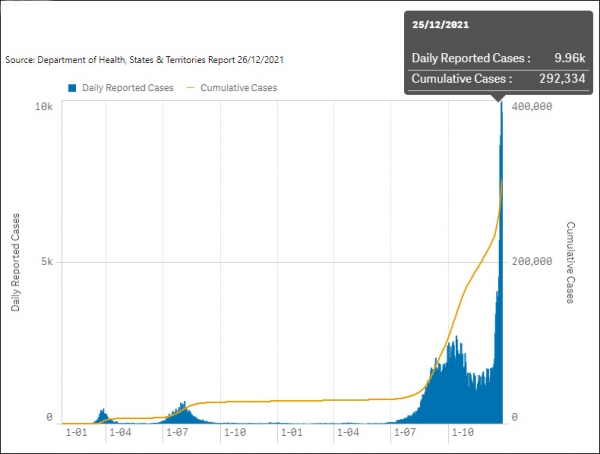Screen dimensions: 600x454
Task: Click the first small blue peak above 1-04
Action: [x=103, y=416]
